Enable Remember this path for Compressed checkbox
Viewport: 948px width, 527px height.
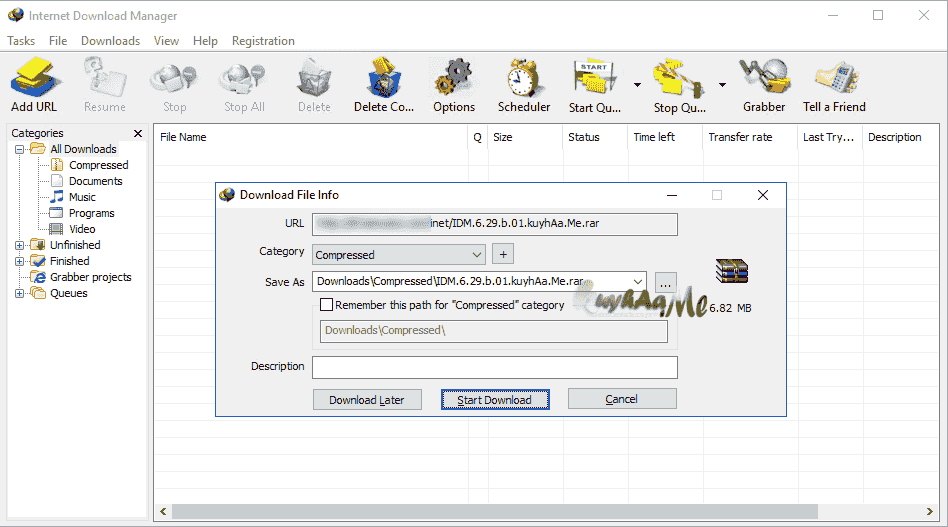(x=326, y=305)
